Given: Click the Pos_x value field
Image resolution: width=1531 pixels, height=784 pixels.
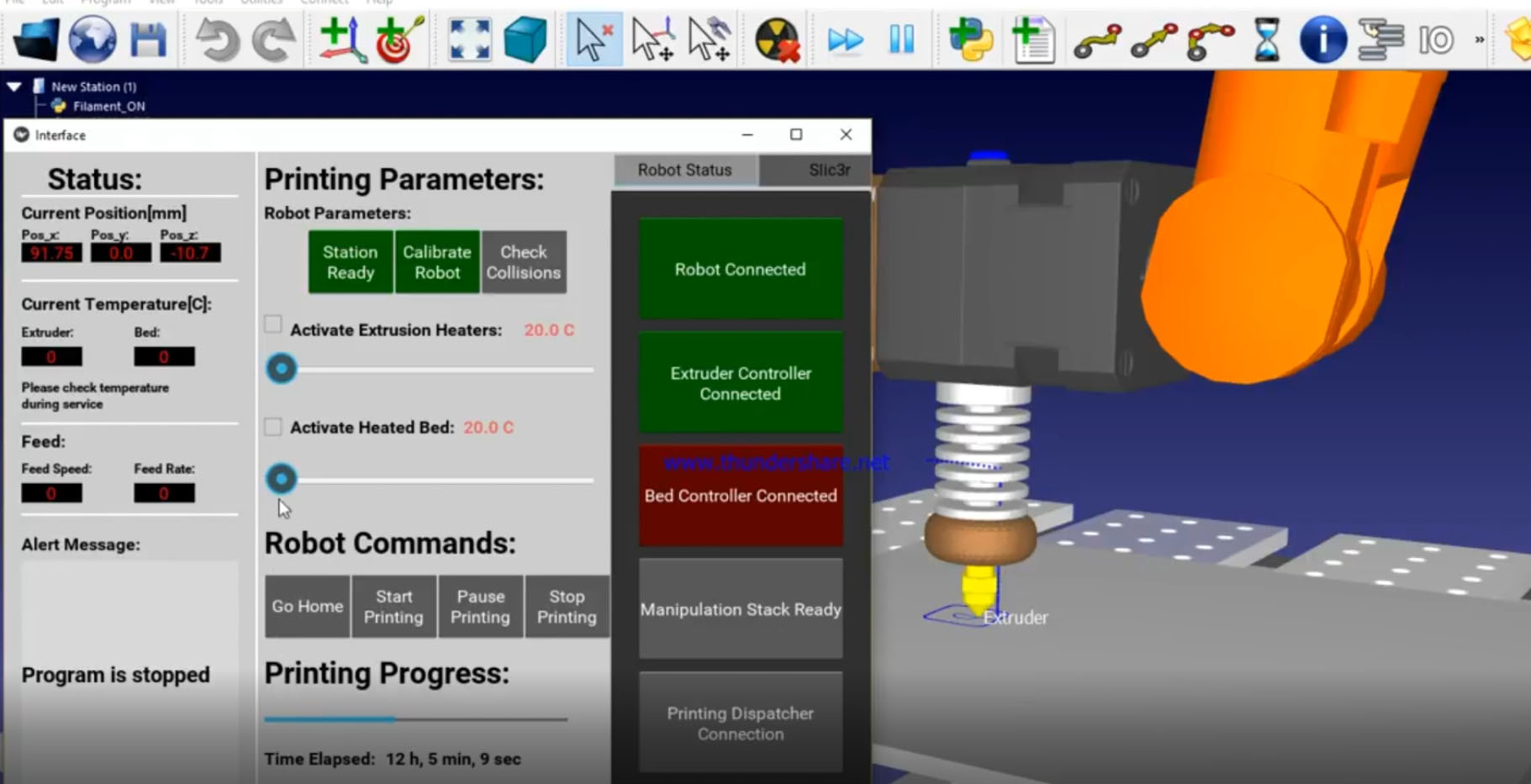Looking at the screenshot, I should 52,253.
